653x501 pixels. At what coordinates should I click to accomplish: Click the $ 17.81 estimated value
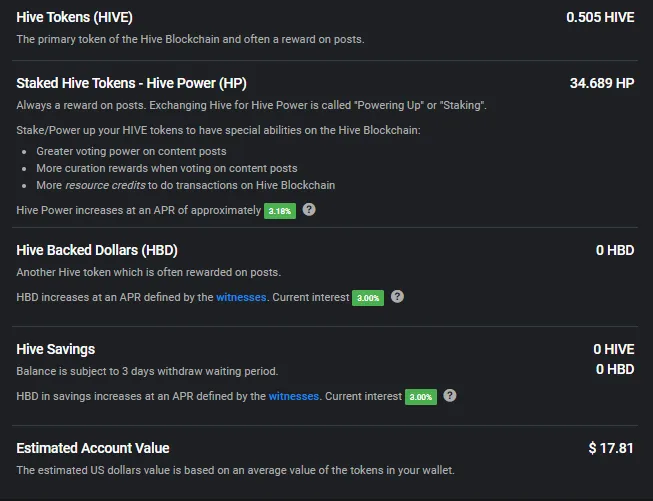[611, 448]
